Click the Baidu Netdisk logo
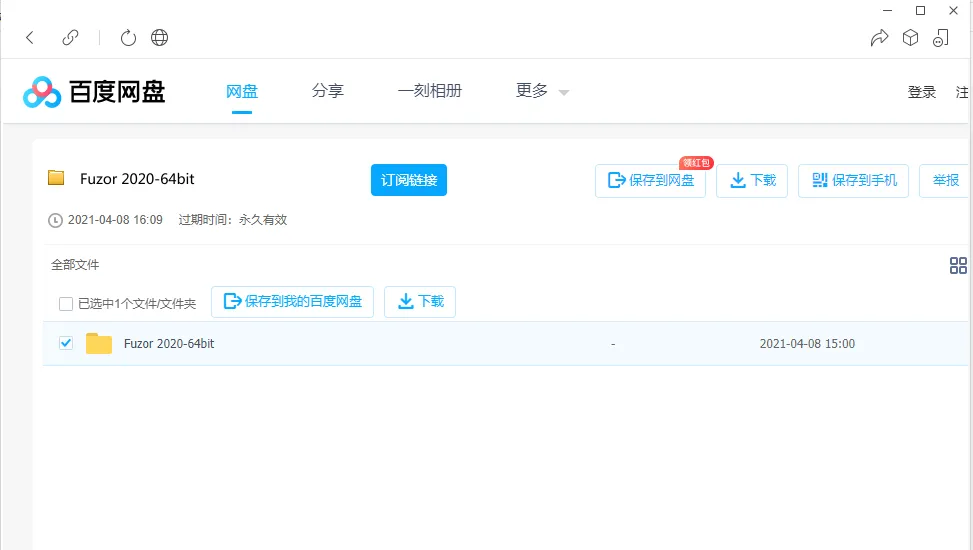Viewport: 973px width, 550px height. tap(94, 92)
